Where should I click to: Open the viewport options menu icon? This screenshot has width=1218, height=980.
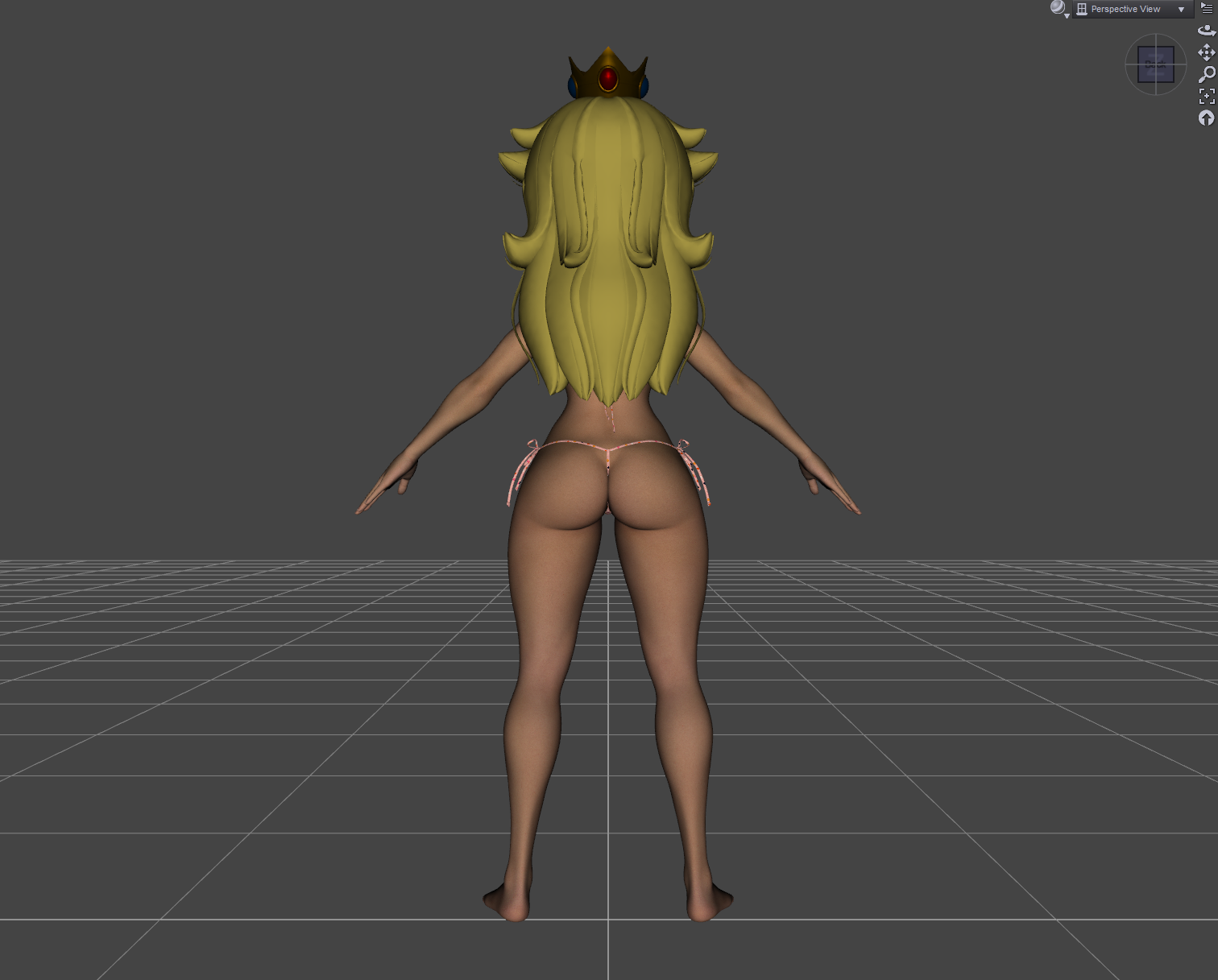[x=1207, y=8]
